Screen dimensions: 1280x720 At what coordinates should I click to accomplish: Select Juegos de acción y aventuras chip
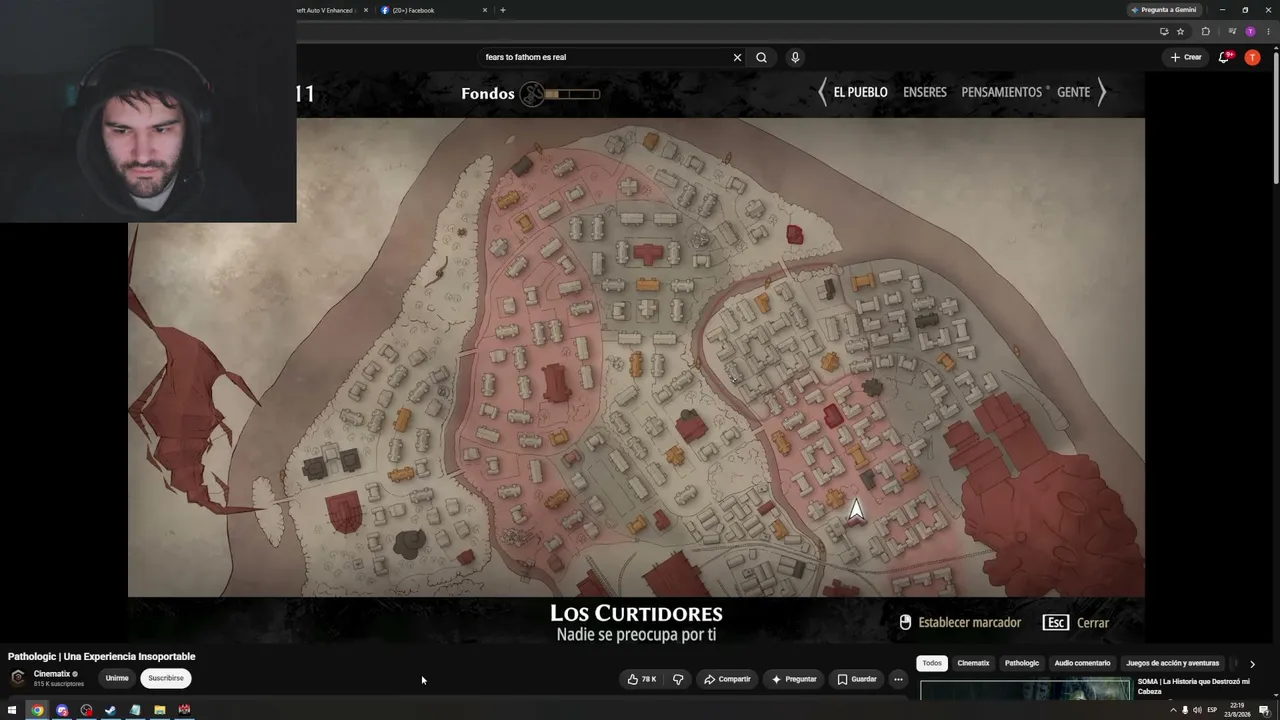[x=1173, y=663]
